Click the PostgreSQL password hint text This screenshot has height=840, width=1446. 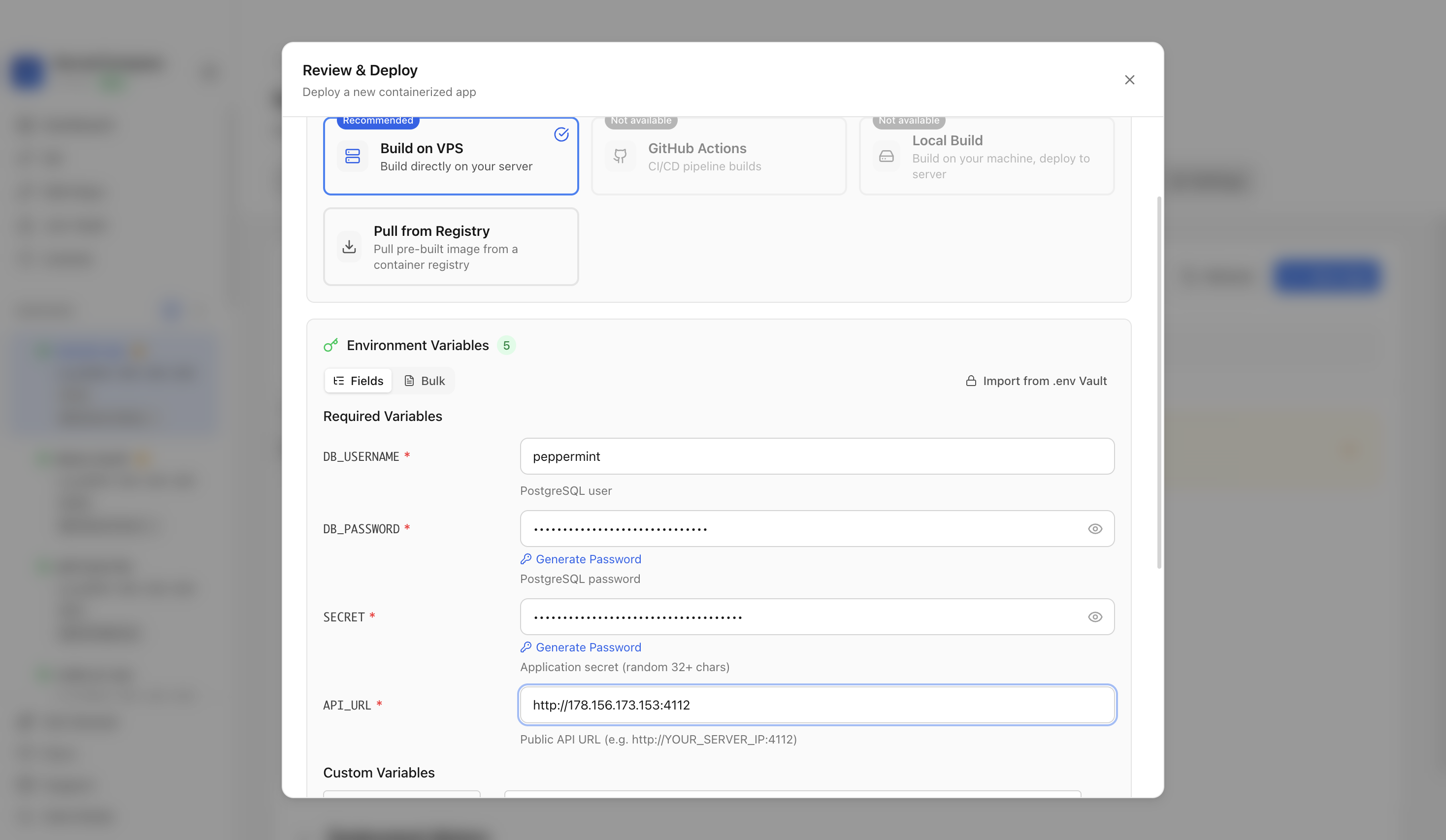click(x=580, y=580)
